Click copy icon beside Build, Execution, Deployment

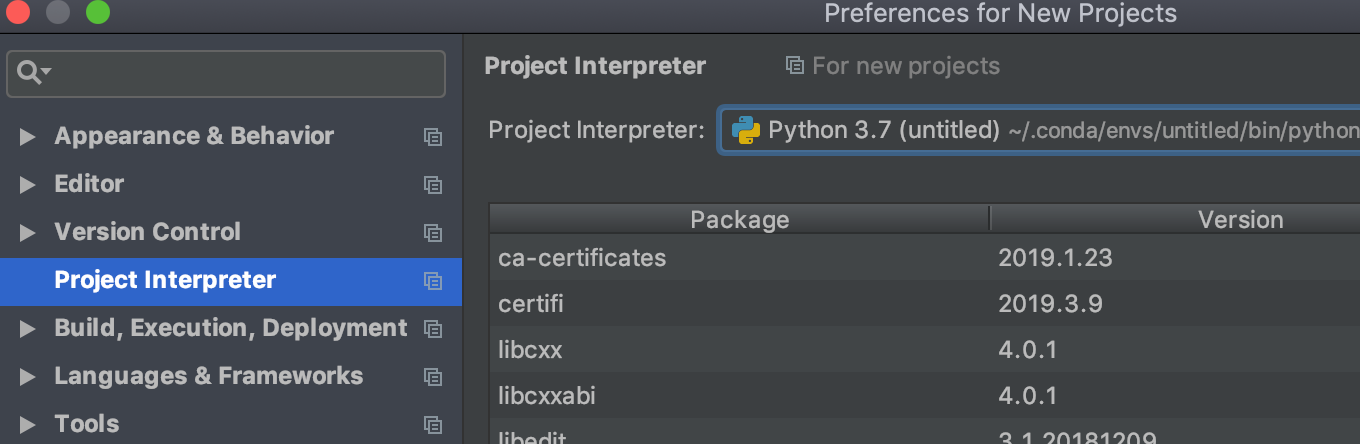[x=433, y=329]
